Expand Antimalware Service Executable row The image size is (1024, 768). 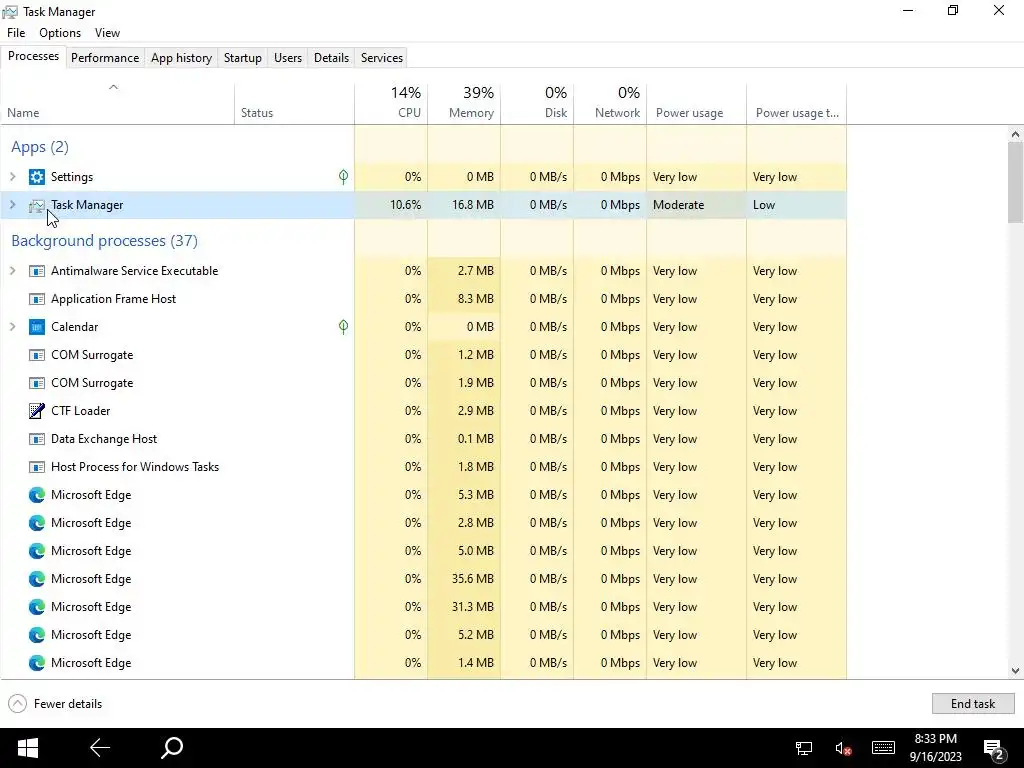pyautogui.click(x=12, y=270)
